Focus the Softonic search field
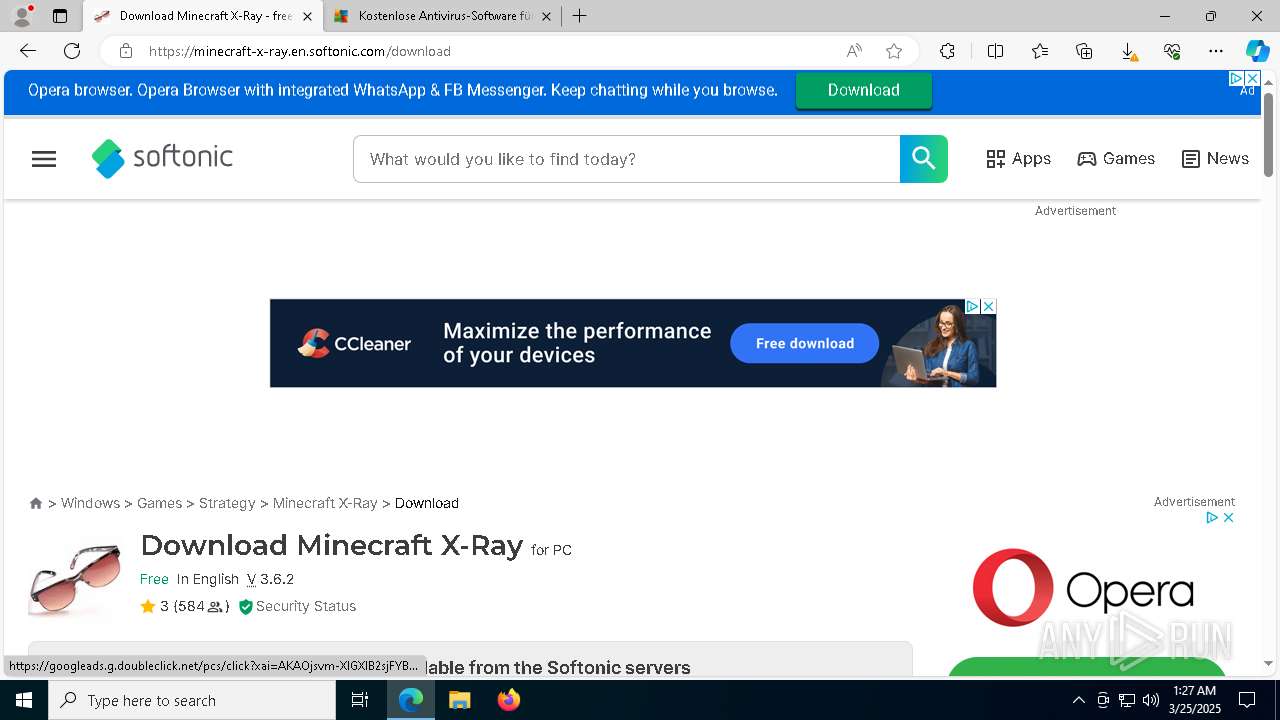Screen dimensions: 1280x720 coord(626,159)
